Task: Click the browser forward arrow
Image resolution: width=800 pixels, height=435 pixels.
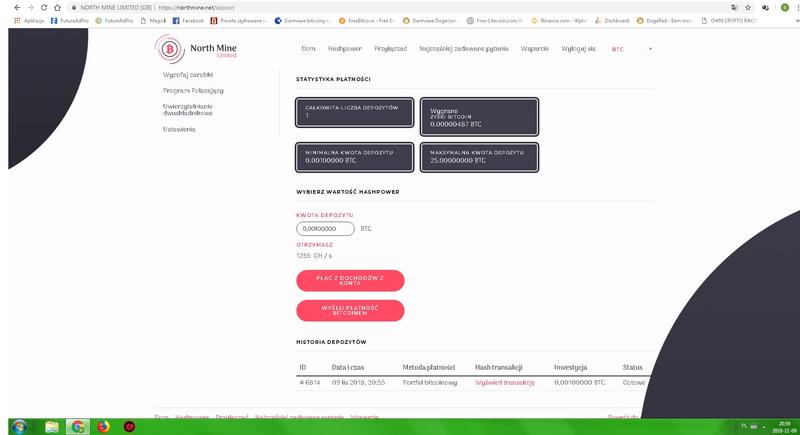Action: click(x=31, y=8)
